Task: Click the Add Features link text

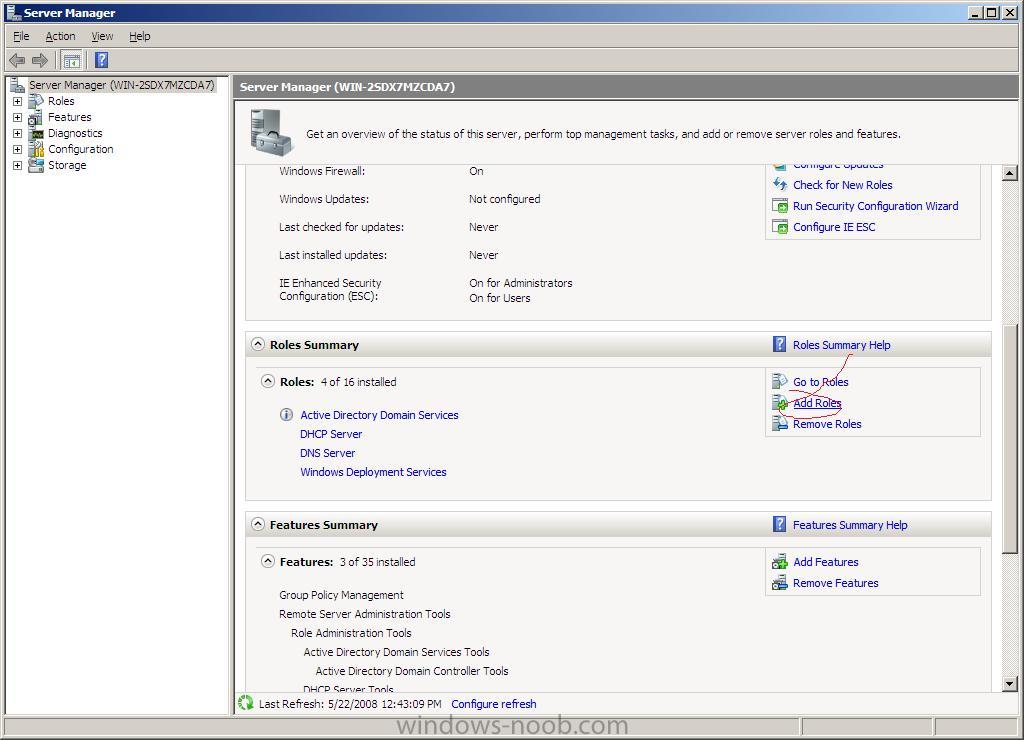Action: click(826, 562)
